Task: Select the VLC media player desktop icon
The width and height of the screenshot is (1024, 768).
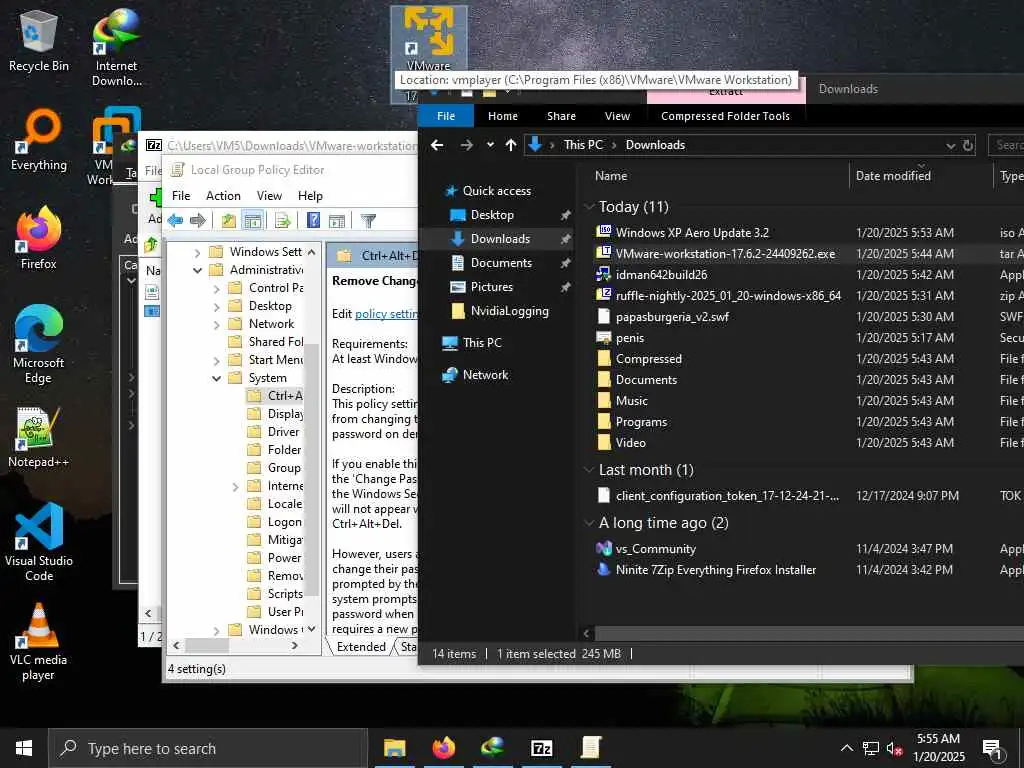Action: coord(39,643)
